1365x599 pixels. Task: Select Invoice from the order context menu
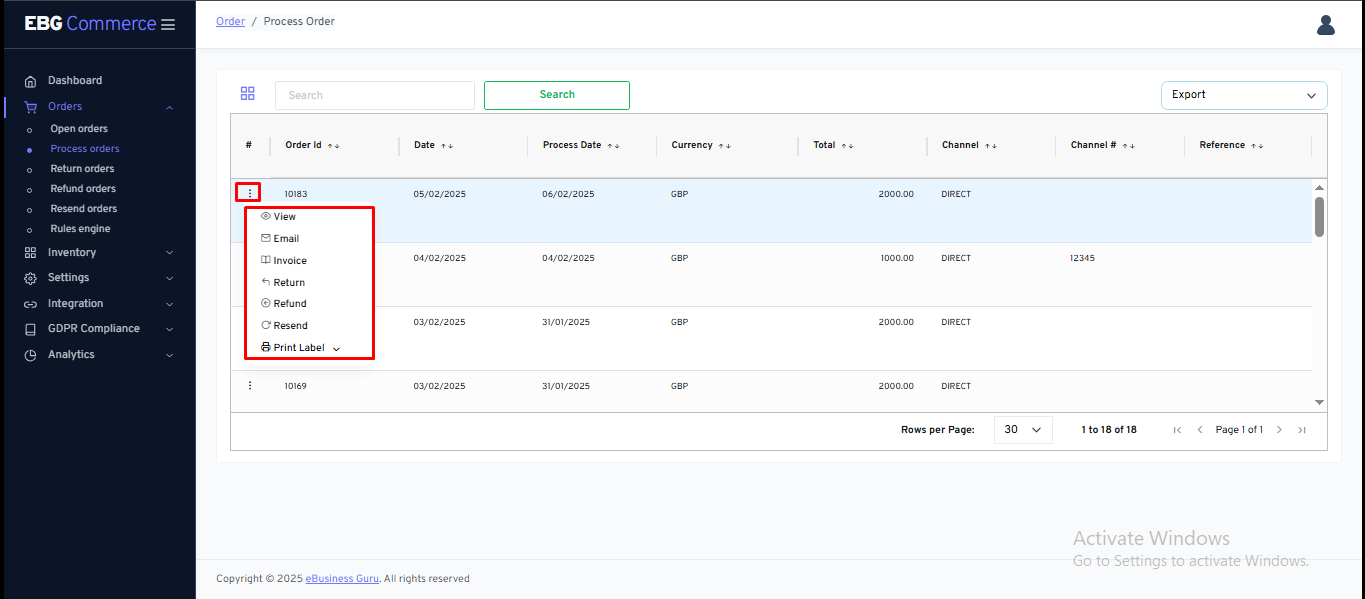[289, 261]
